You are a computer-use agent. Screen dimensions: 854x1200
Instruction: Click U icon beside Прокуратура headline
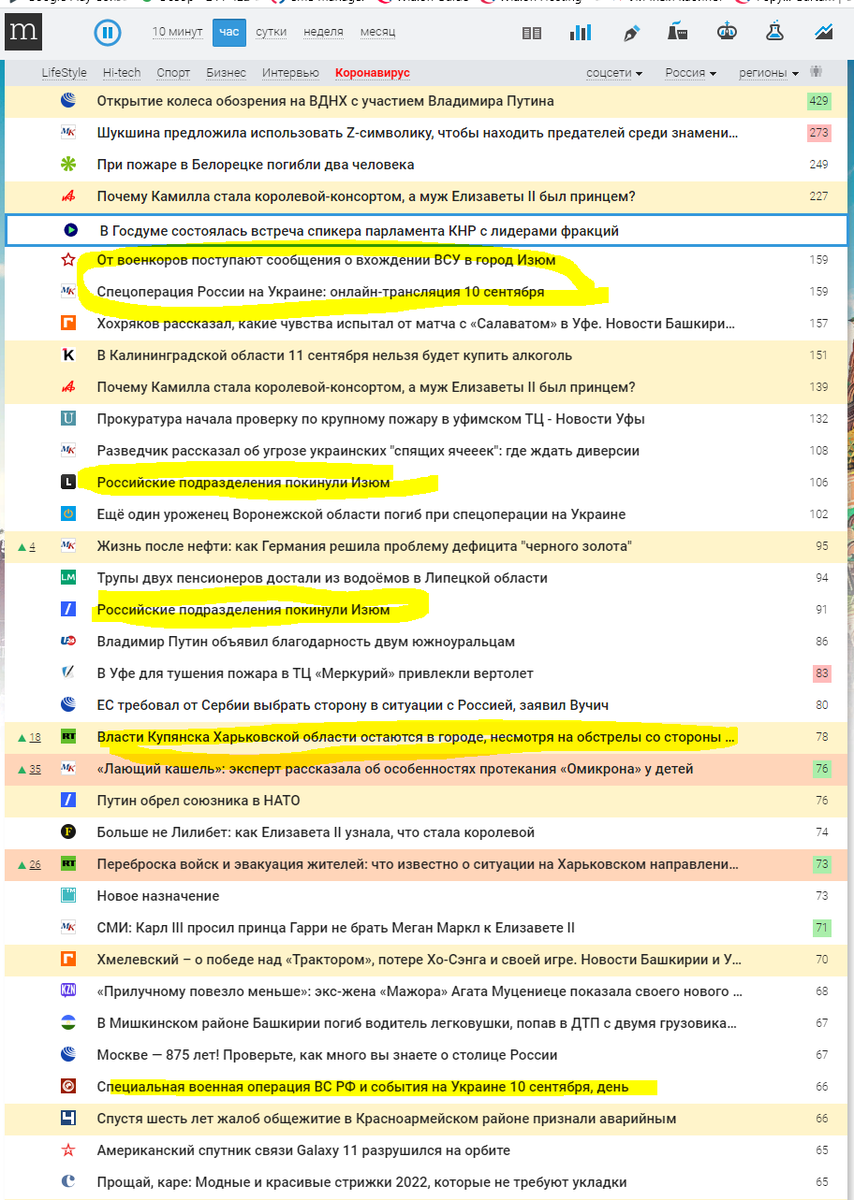68,419
